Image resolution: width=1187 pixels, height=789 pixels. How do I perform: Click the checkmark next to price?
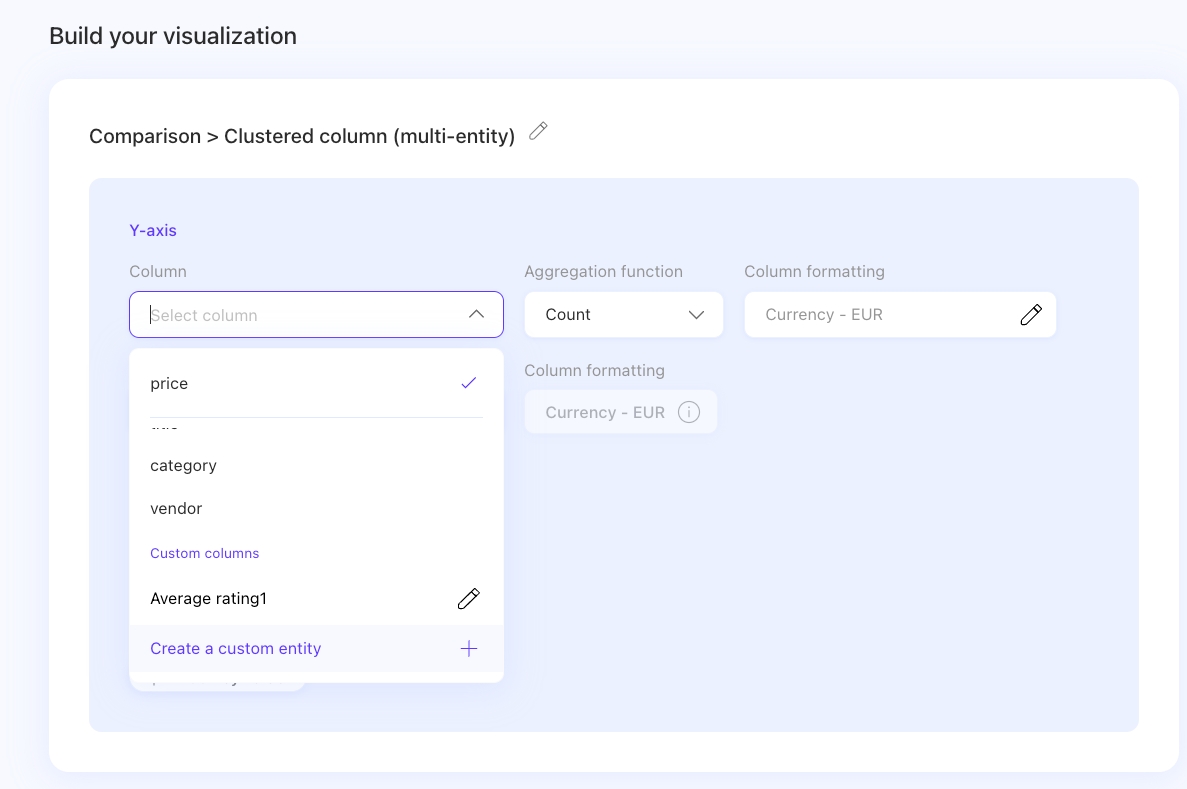tap(468, 383)
